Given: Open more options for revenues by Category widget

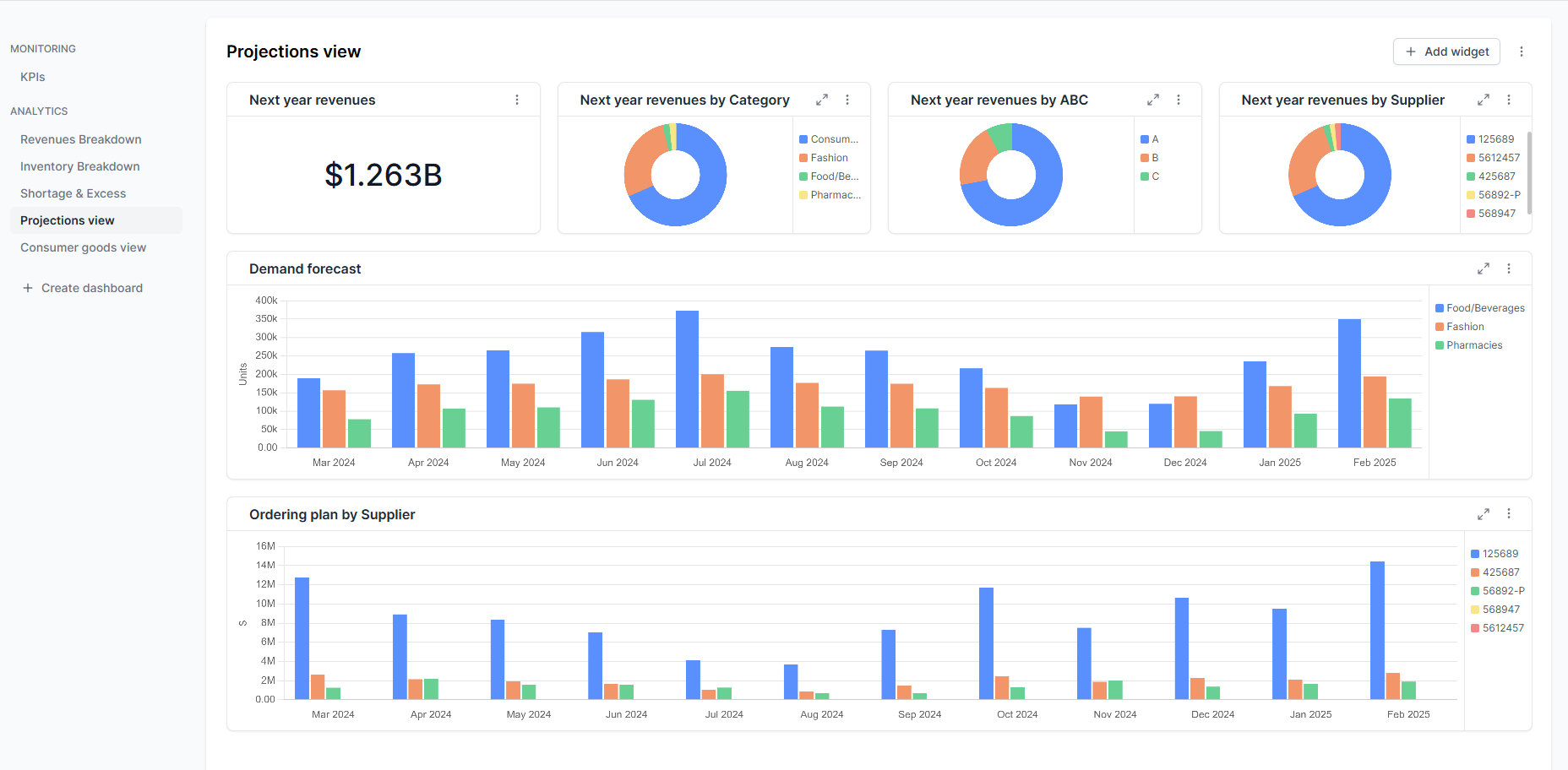Looking at the screenshot, I should [847, 100].
